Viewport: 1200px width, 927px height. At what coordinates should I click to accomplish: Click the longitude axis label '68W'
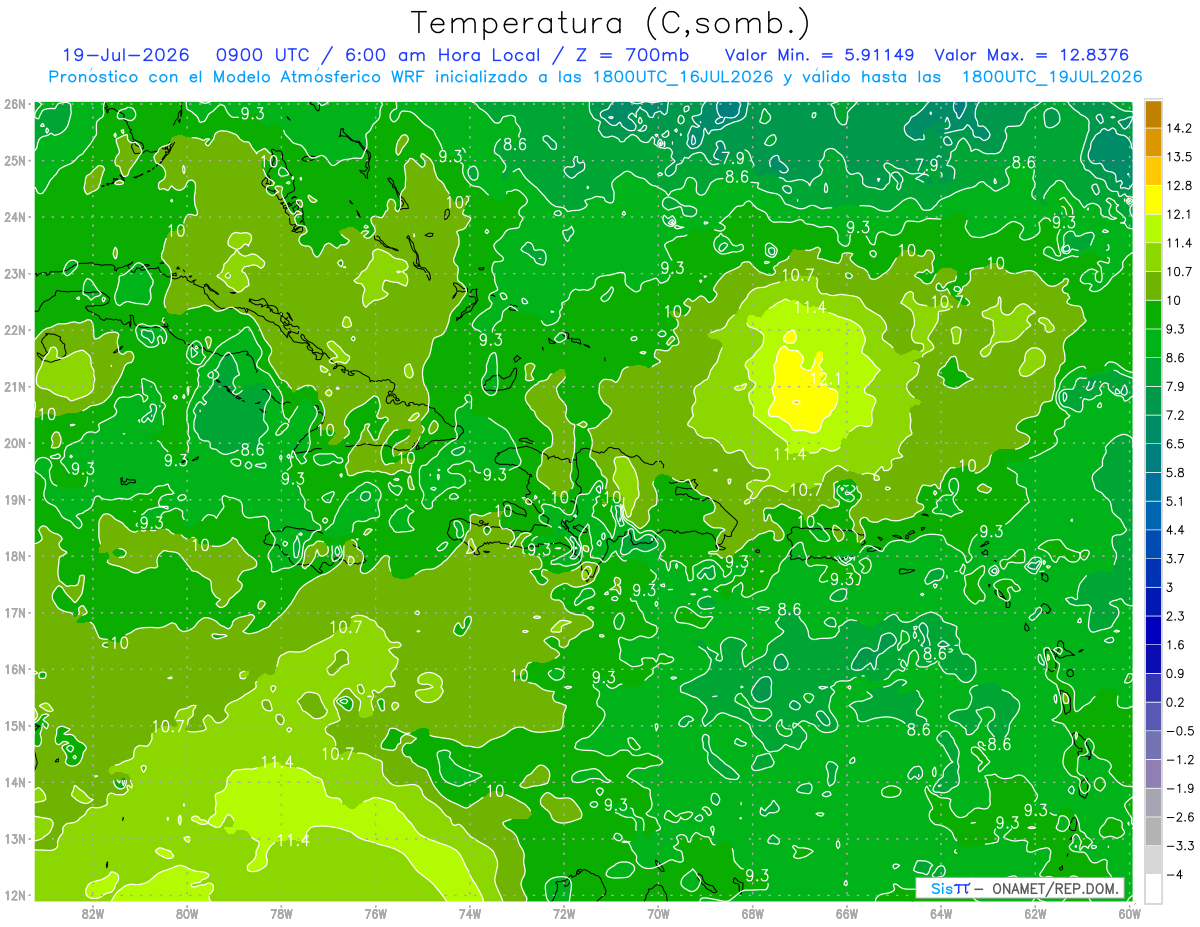point(752,913)
